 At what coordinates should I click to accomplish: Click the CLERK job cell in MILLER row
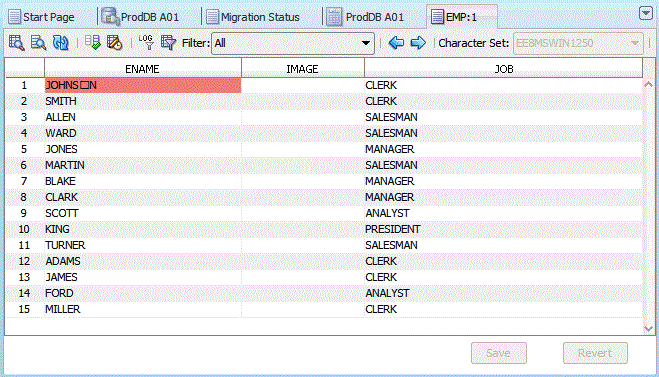click(503, 309)
